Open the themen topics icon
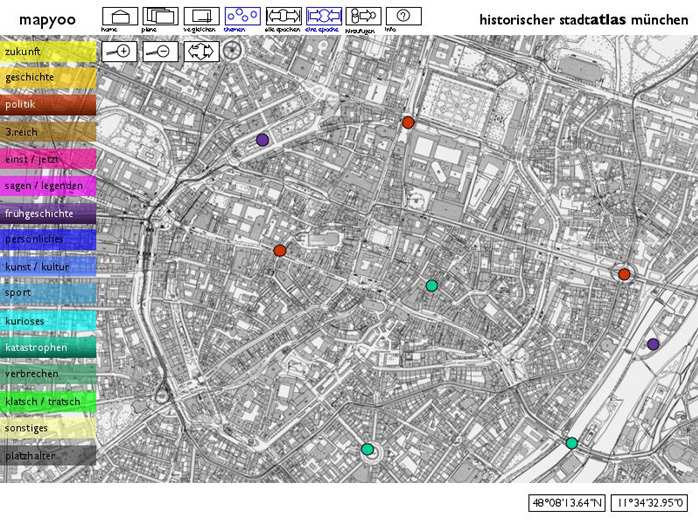 pos(242,16)
